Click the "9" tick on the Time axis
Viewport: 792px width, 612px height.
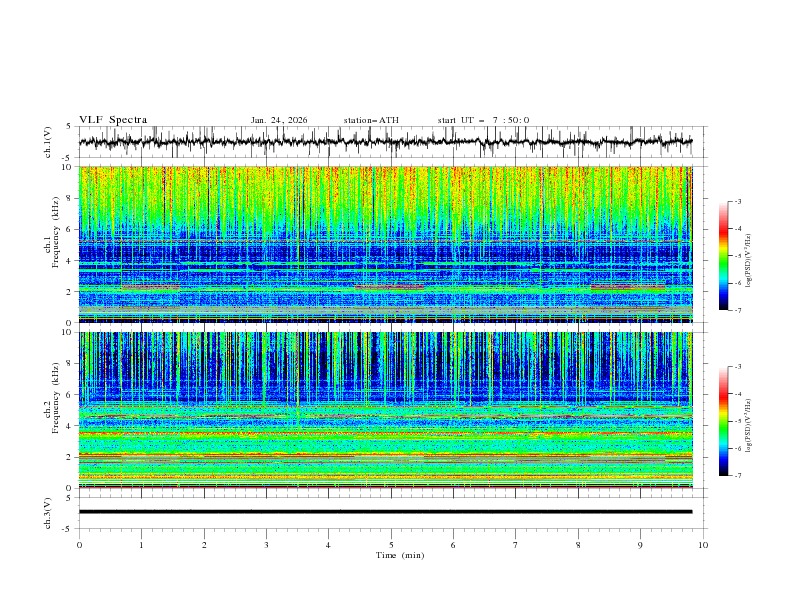[x=640, y=545]
